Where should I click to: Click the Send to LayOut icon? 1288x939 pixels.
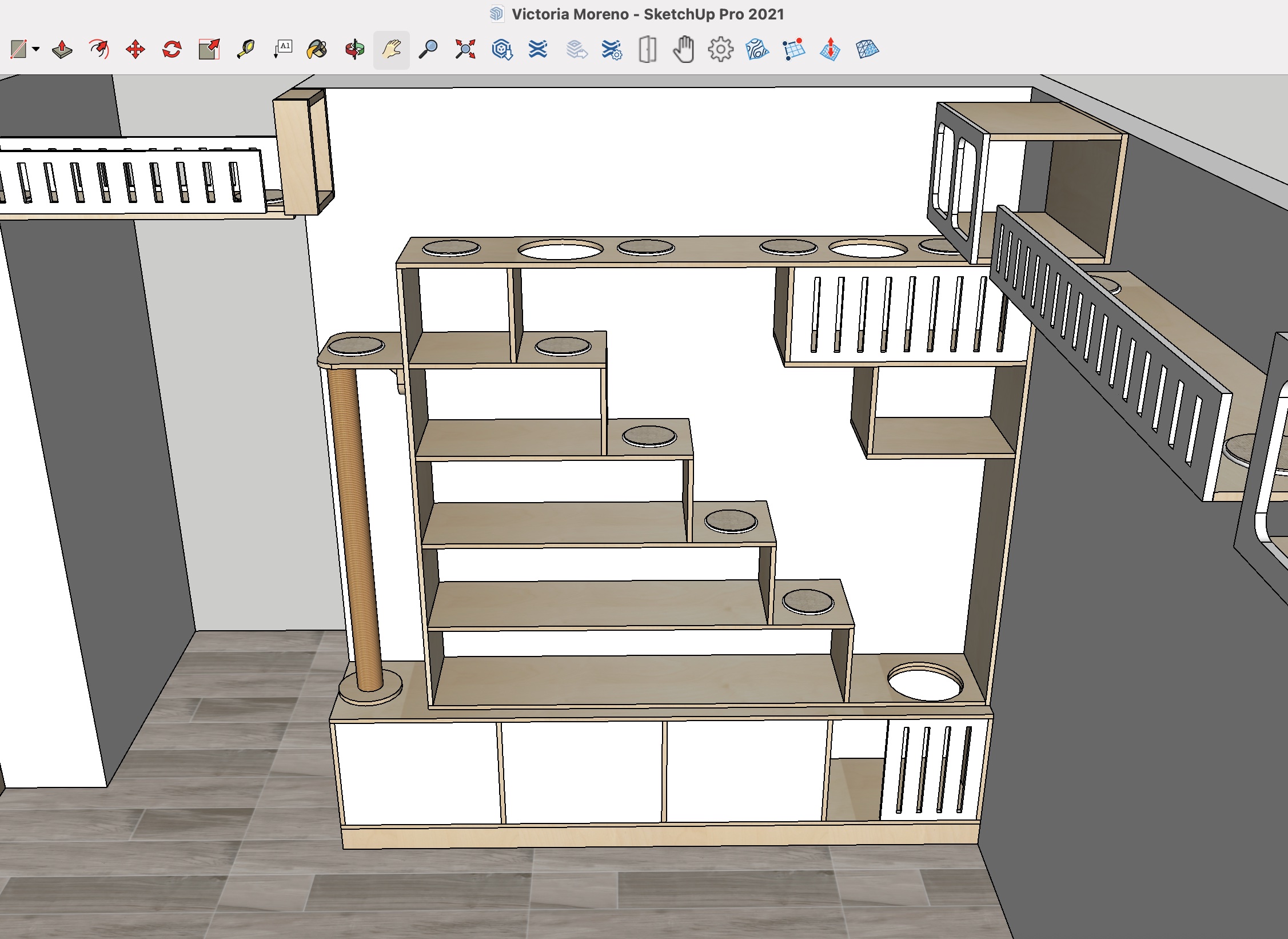click(x=576, y=49)
